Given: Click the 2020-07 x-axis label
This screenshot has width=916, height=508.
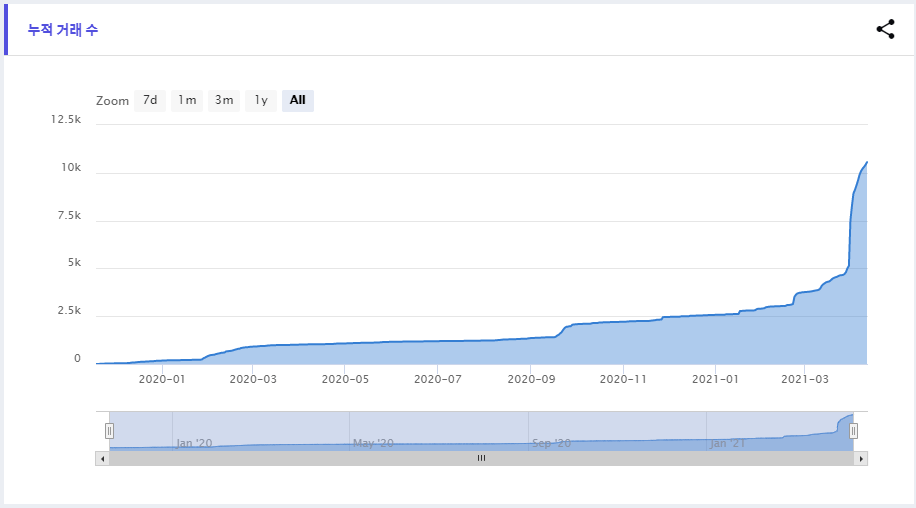Looking at the screenshot, I should click(438, 379).
